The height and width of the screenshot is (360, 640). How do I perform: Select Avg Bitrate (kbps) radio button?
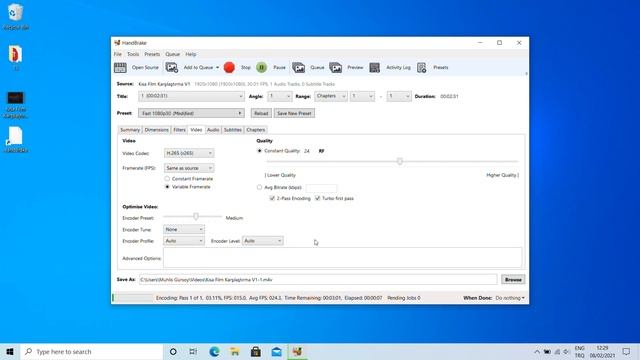coord(259,187)
